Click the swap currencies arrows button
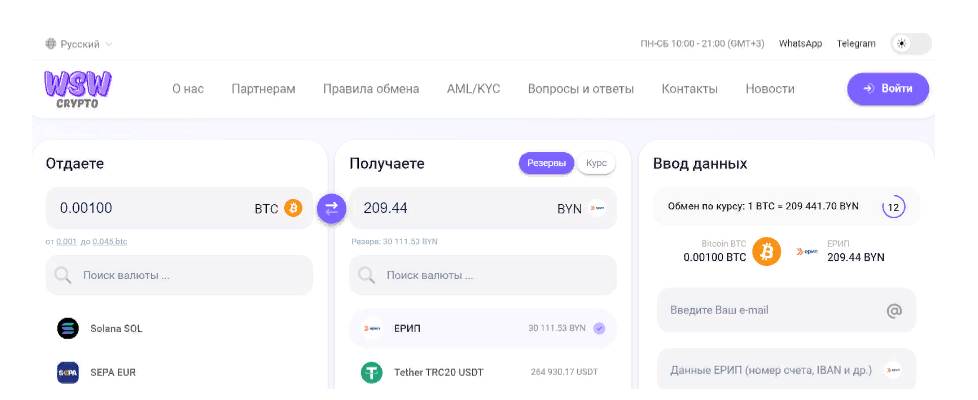Viewport: 978px width, 400px height. point(332,208)
